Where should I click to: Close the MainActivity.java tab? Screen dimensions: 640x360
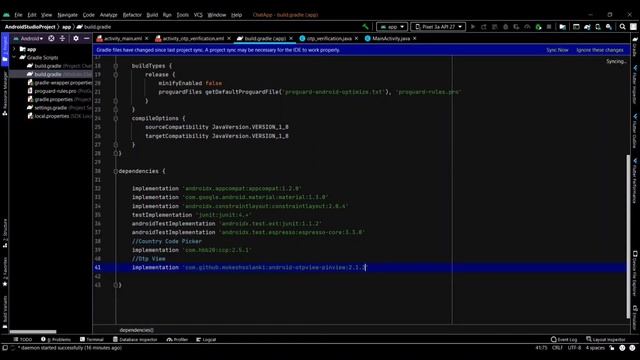point(415,38)
